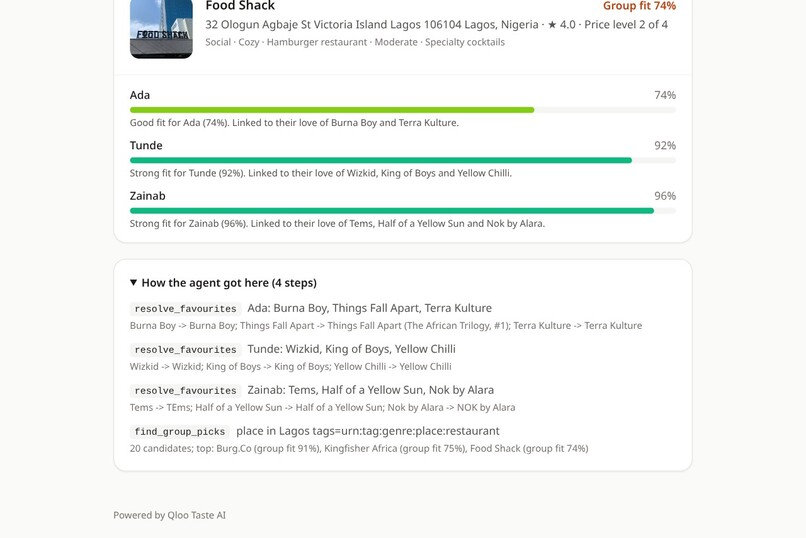Select the 'Social · Cozy · Hamburger restaurant' tags line
Viewport: 806px width, 538px height.
355,42
